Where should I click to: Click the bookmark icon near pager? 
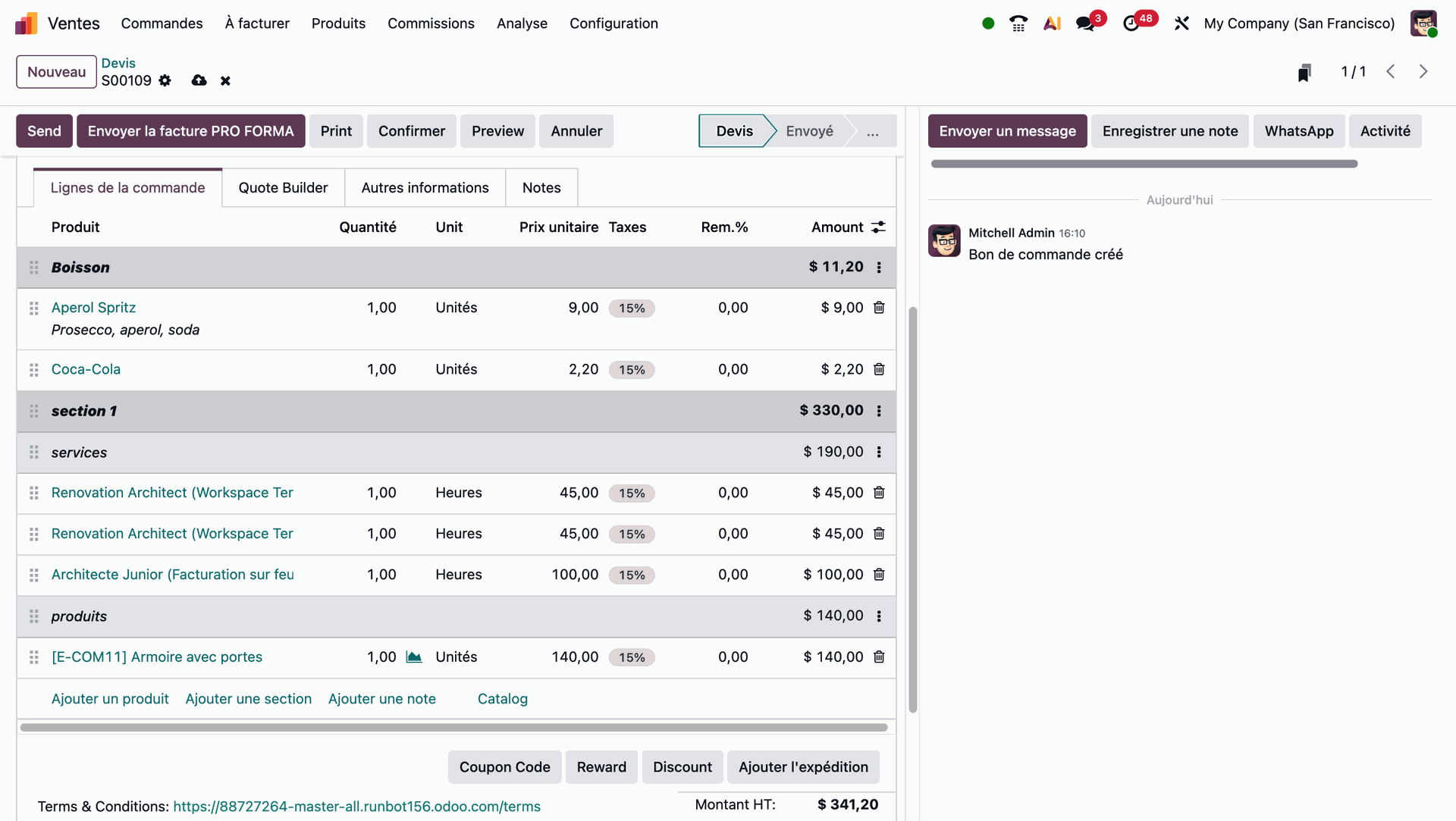[x=1304, y=72]
